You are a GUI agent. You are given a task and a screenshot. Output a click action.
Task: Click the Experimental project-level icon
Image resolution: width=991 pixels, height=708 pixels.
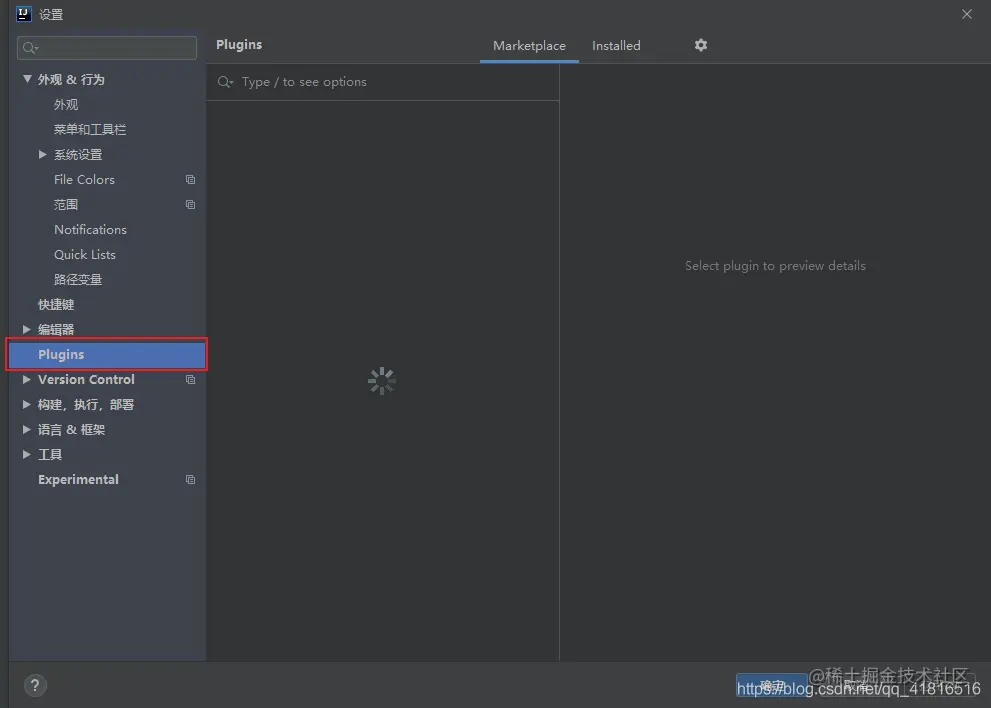(x=190, y=480)
